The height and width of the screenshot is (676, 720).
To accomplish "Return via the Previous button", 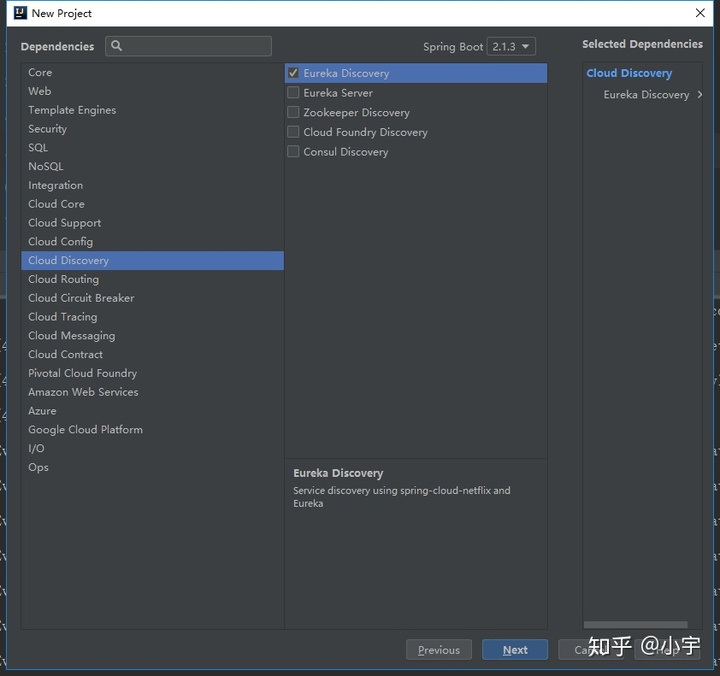I will click(x=439, y=650).
